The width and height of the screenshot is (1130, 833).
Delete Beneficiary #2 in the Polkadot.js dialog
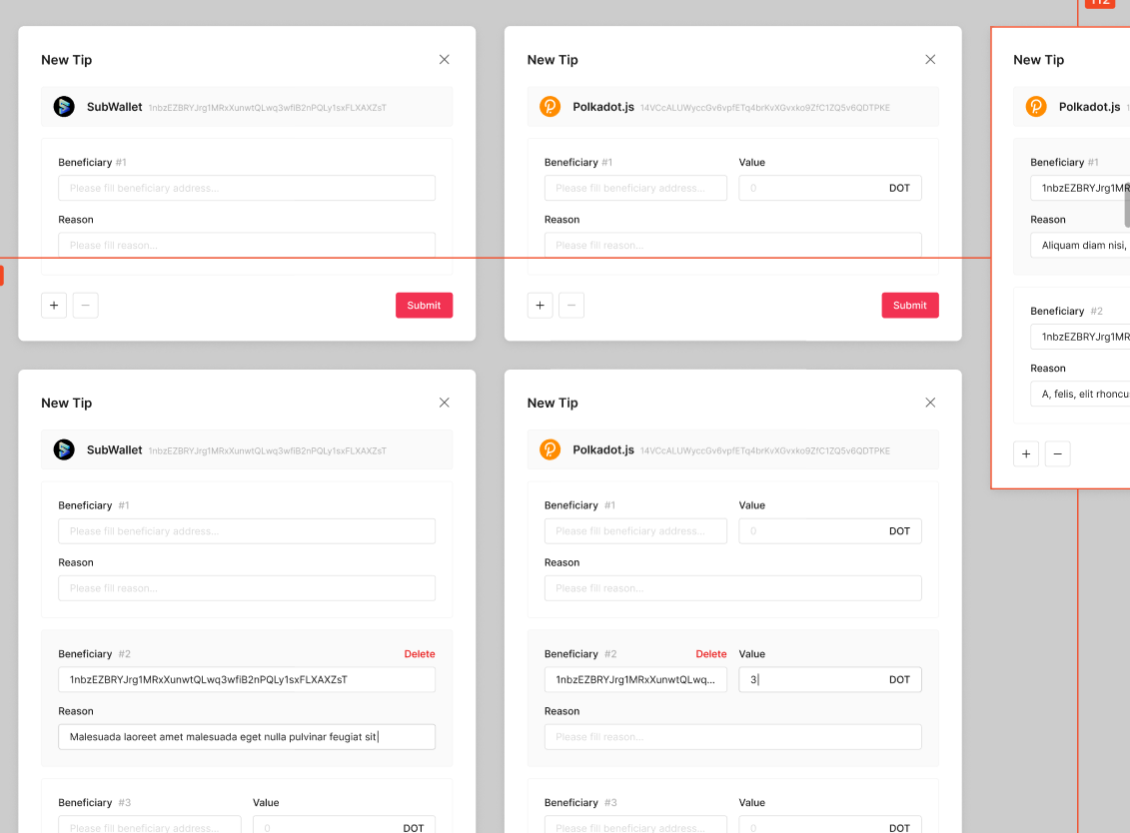[x=711, y=653]
